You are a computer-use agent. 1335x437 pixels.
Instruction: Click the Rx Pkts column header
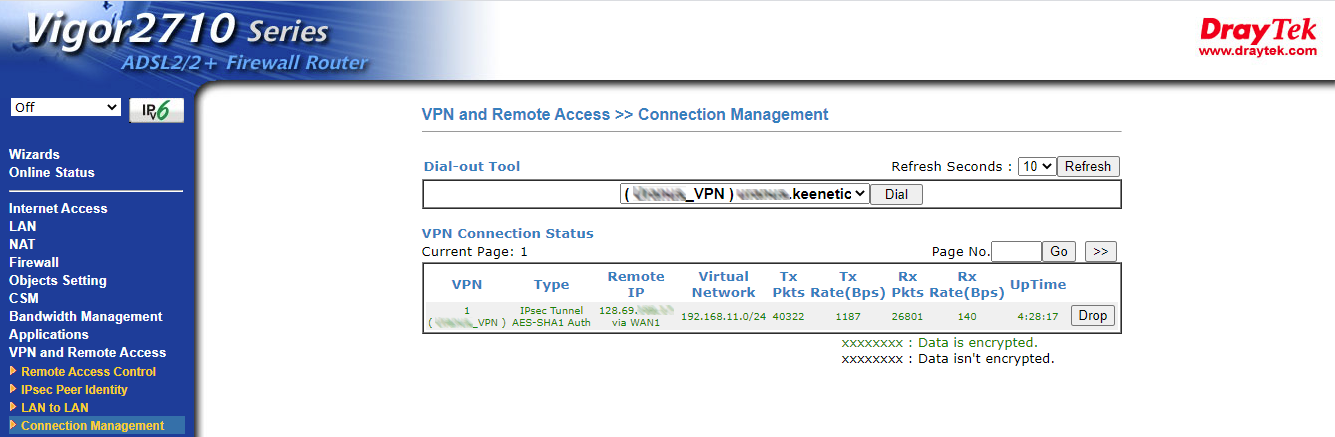909,284
